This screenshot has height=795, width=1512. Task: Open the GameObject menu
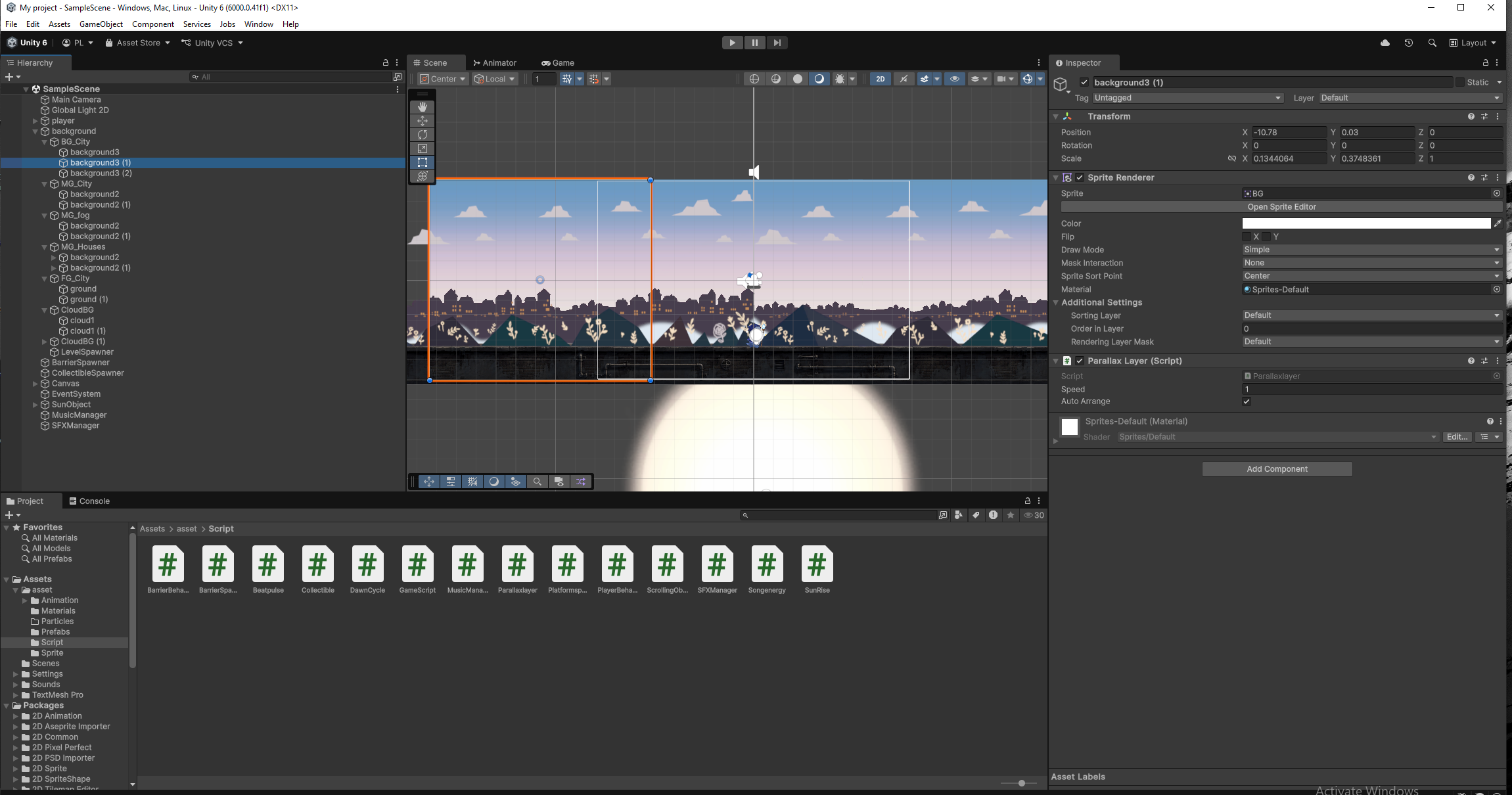[101, 24]
